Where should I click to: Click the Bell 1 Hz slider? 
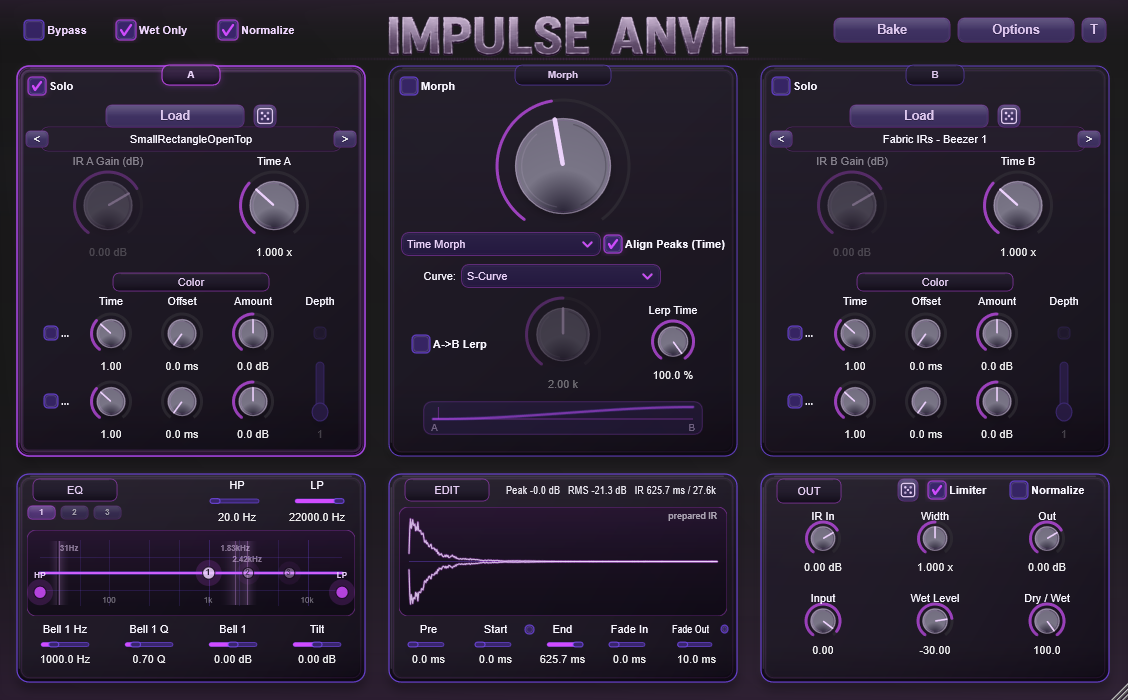(65, 645)
